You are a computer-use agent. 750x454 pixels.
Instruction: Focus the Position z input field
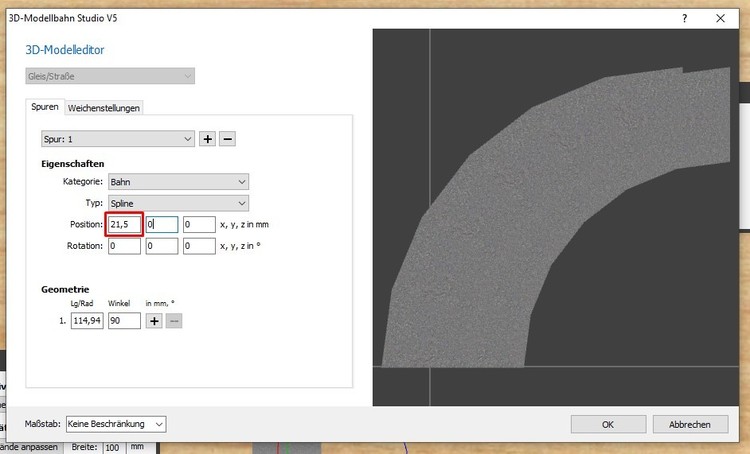(199, 224)
